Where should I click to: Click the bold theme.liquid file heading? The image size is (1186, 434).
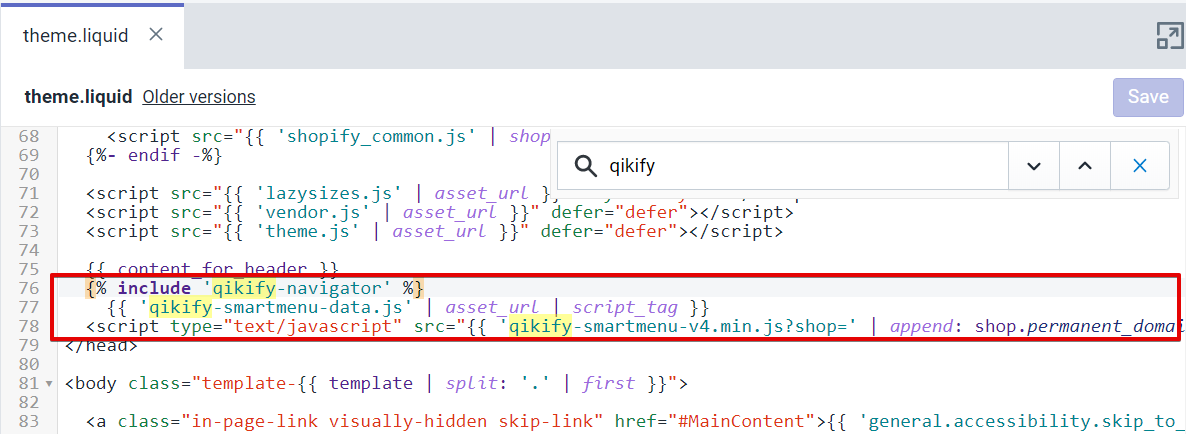(x=79, y=97)
